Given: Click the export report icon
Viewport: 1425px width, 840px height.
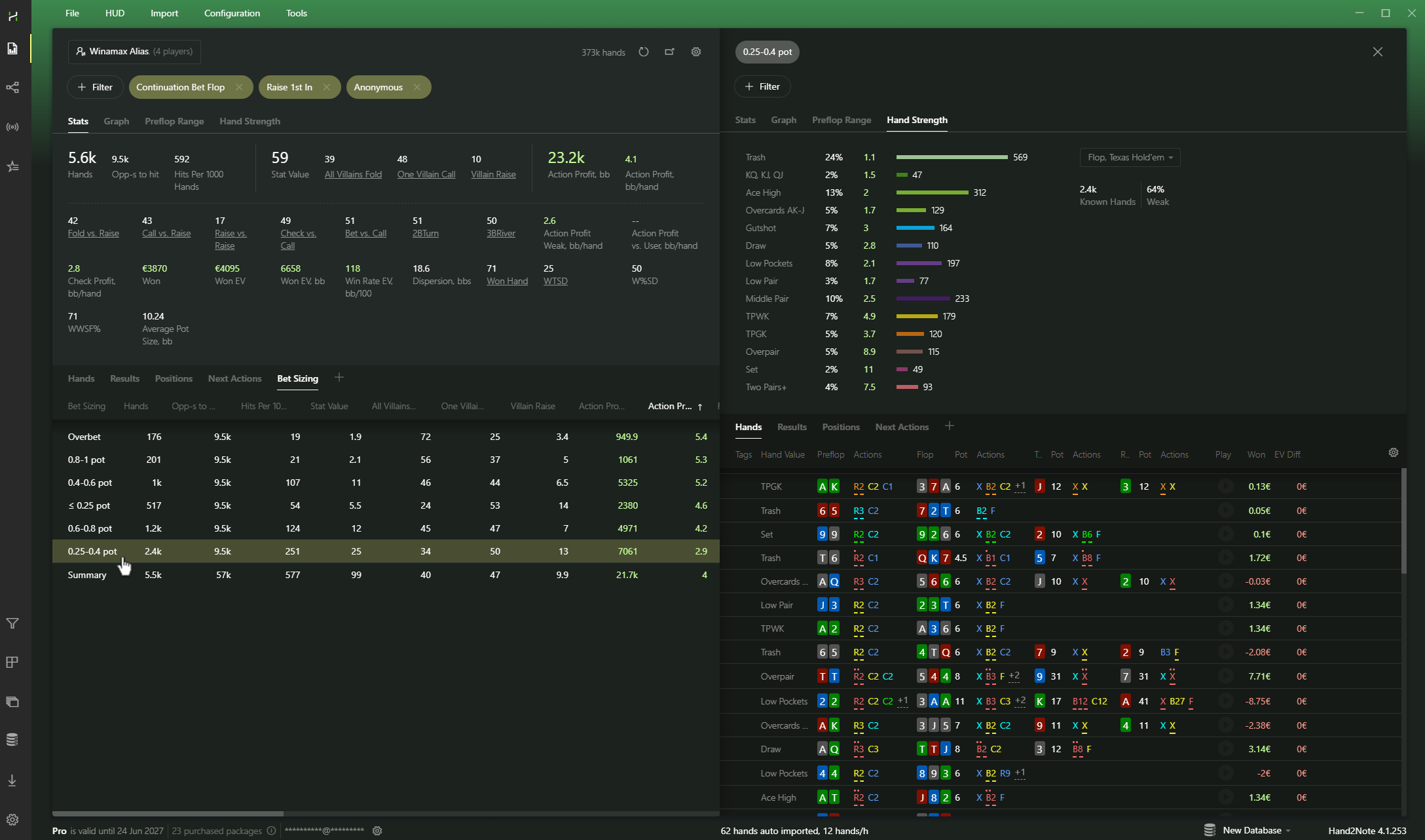Looking at the screenshot, I should coord(669,52).
